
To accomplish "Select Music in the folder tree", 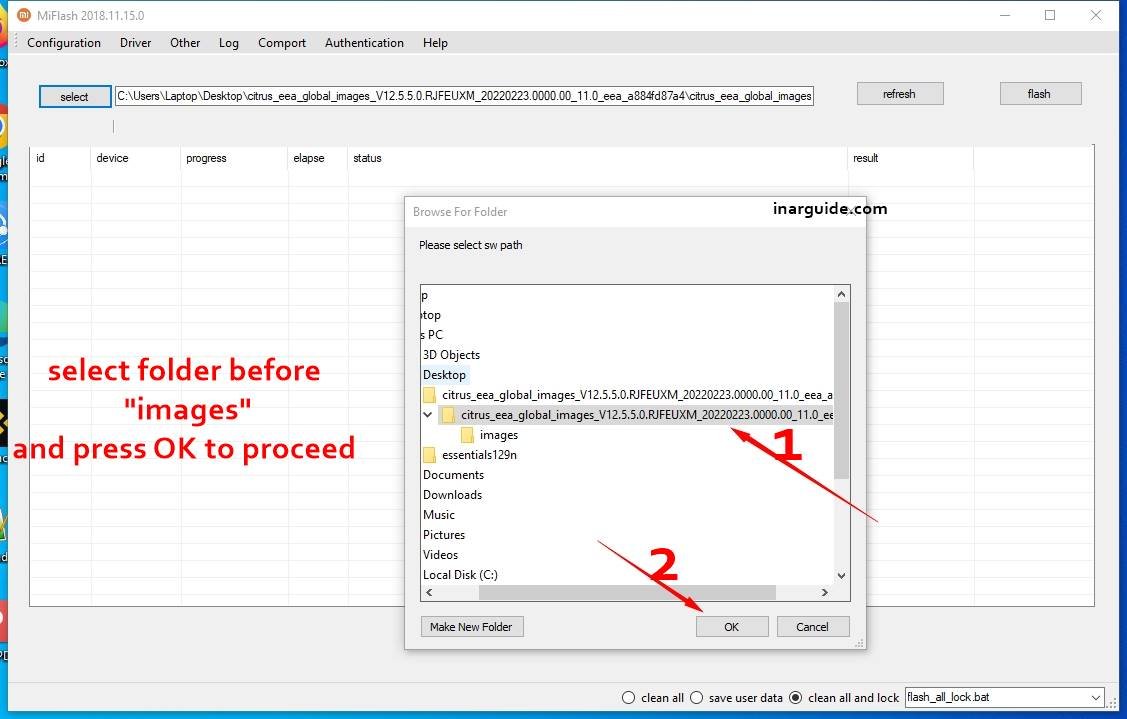I will coord(439,516).
